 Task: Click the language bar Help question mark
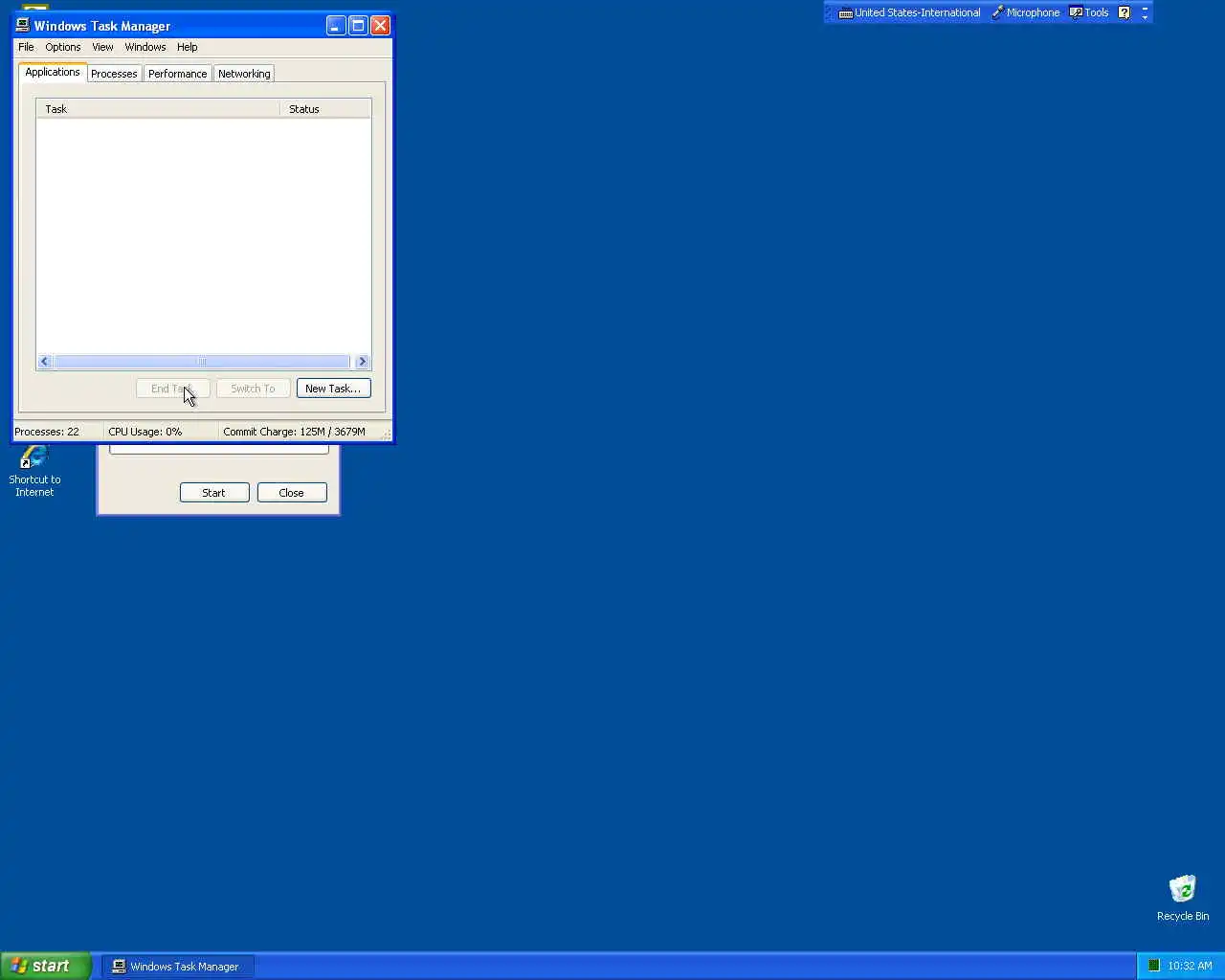(1125, 12)
